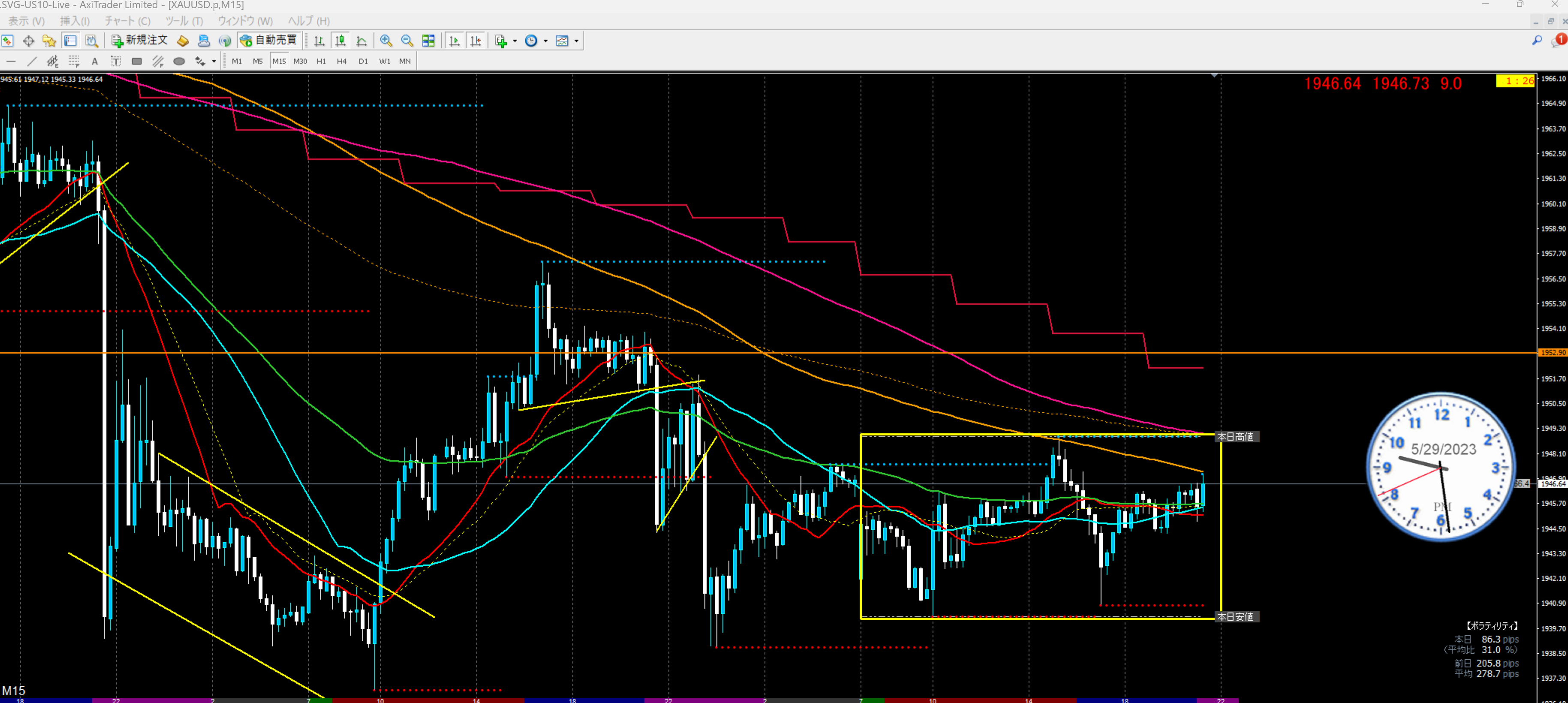Toggle chart auto scroll
Screen dimensions: 1568x703
pyautogui.click(x=454, y=41)
